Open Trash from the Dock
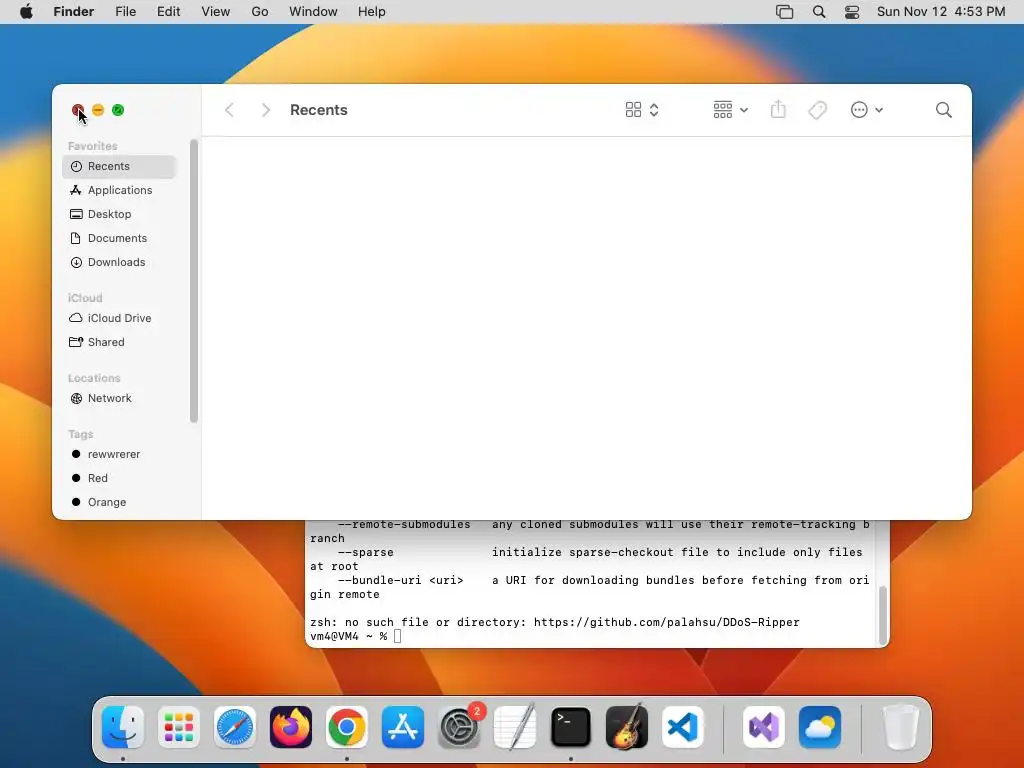 coord(901,727)
